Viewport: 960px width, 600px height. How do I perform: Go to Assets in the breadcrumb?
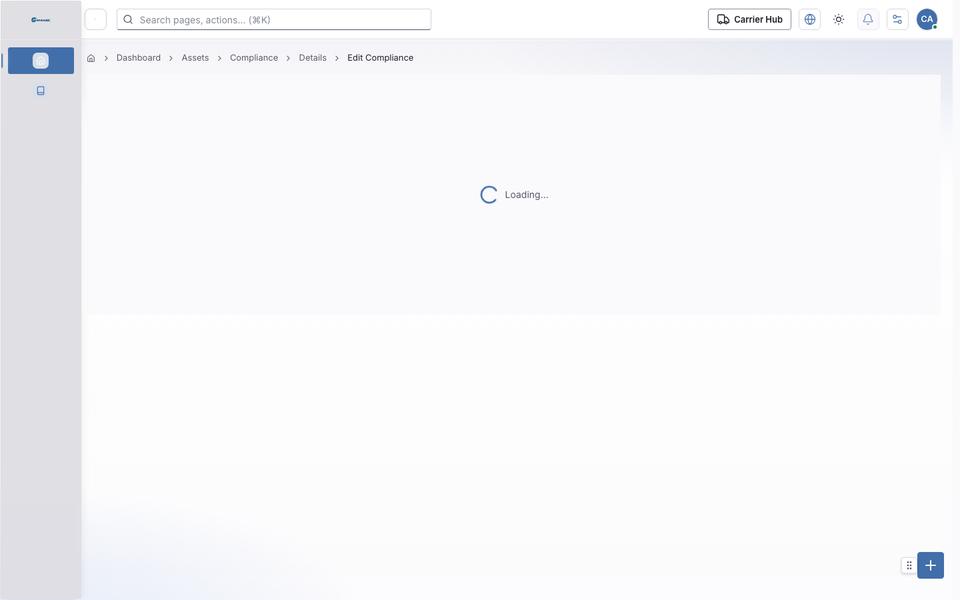click(195, 58)
